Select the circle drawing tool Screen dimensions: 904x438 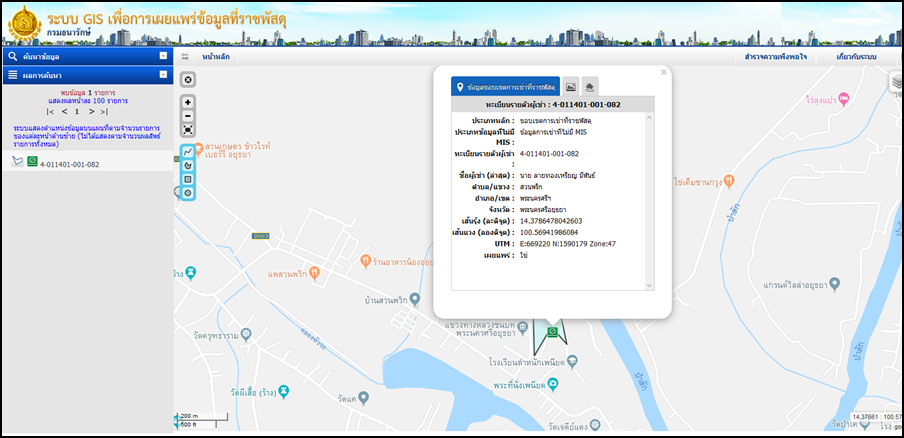coord(188,192)
